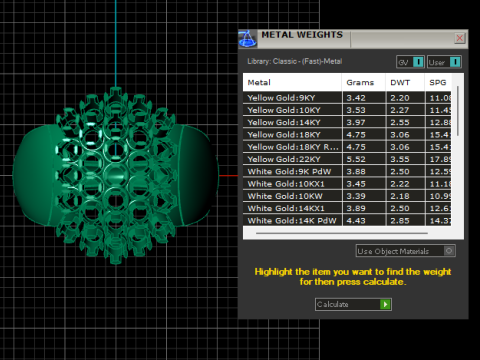Select the Yellow Gold:9KY row

coord(347,98)
